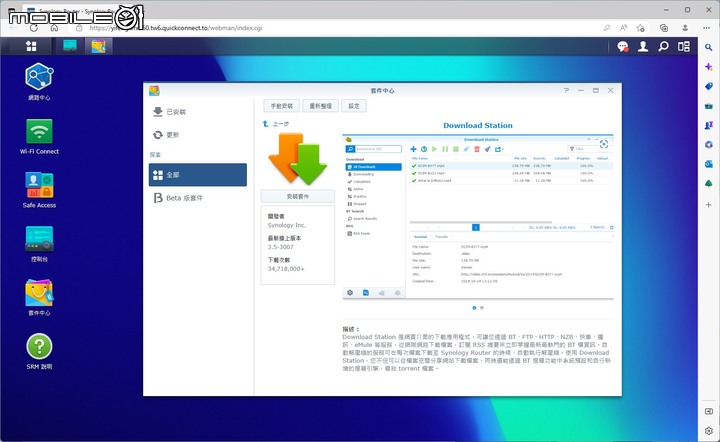This screenshot has height=442, width=720.
Task: Open the Network Center desktop icon
Action: 39,82
